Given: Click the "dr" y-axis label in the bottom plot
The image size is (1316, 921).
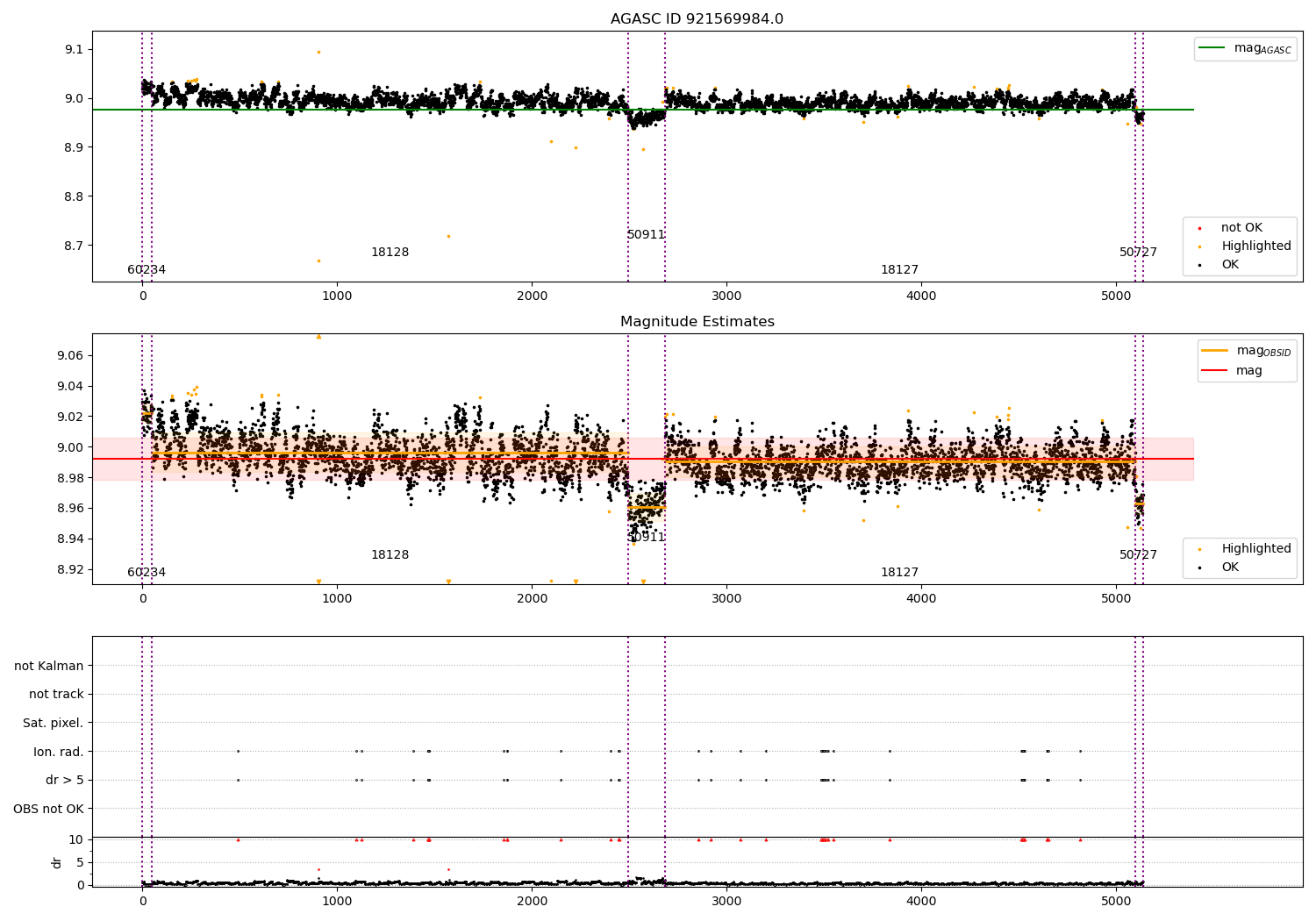Looking at the screenshot, I should (57, 862).
